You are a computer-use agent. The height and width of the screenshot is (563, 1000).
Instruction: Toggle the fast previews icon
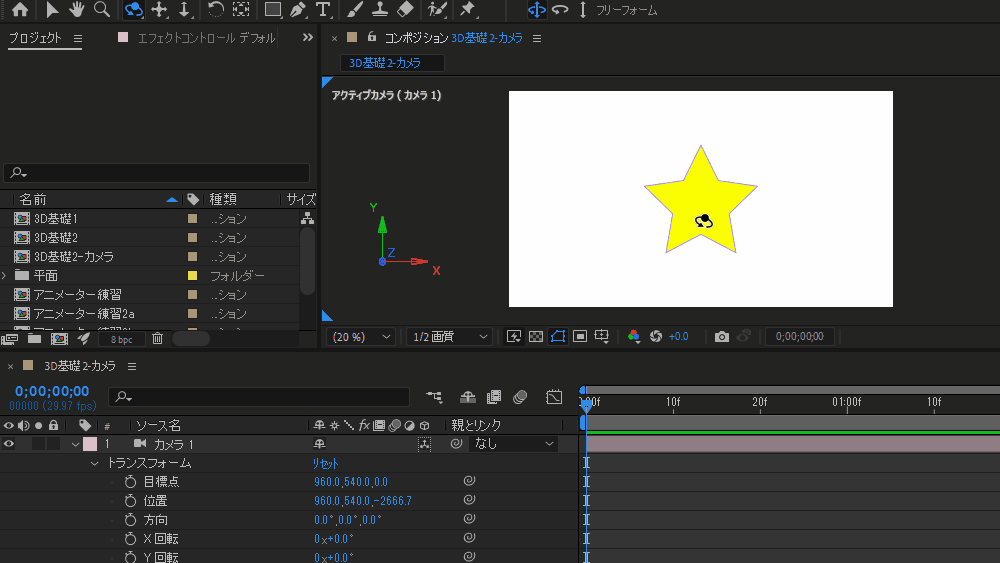pos(513,337)
